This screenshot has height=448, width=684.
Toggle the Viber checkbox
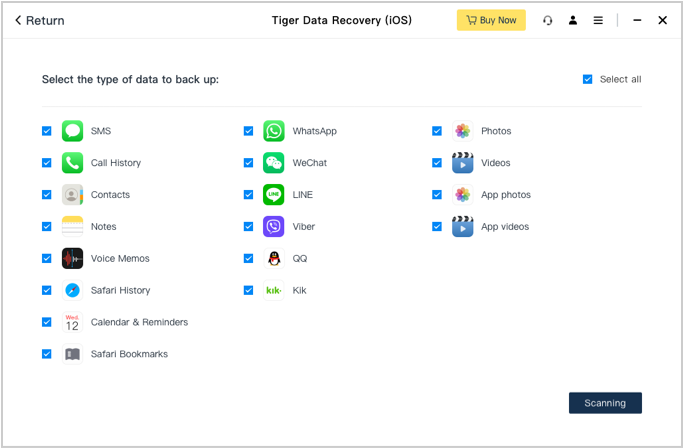248,226
